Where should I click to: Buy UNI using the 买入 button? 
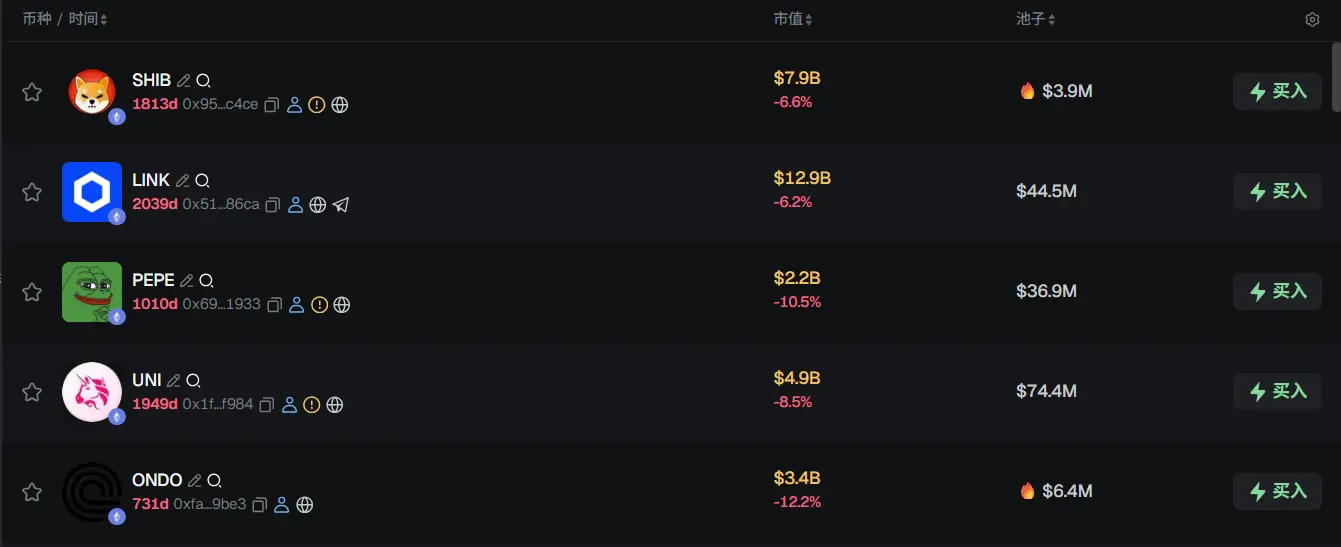tap(1277, 392)
